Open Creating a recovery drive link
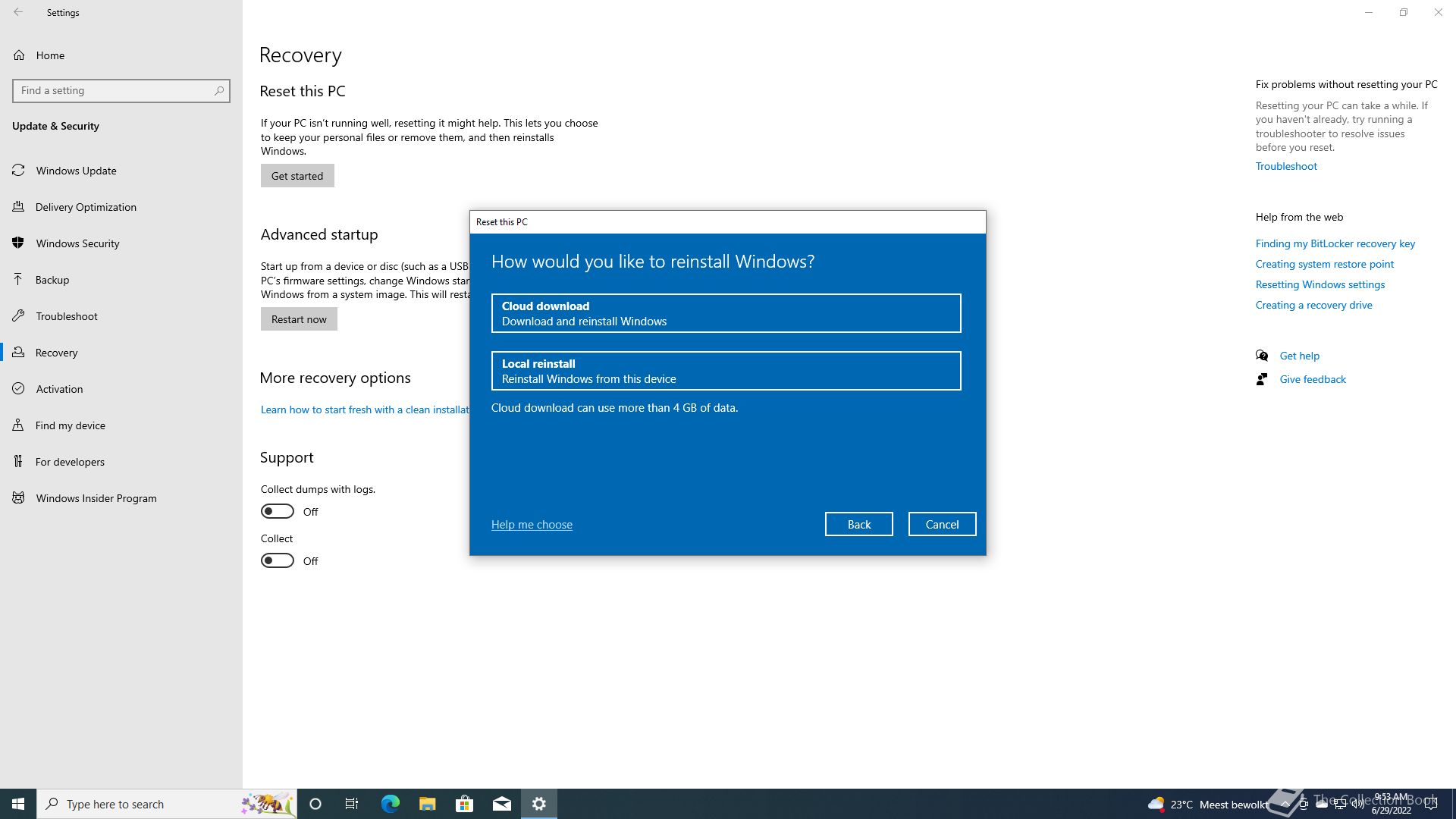The height and width of the screenshot is (819, 1456). (1313, 305)
